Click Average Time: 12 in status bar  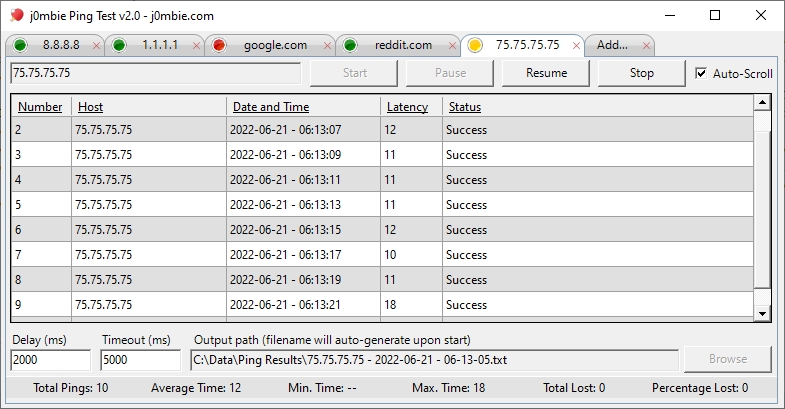pyautogui.click(x=196, y=388)
